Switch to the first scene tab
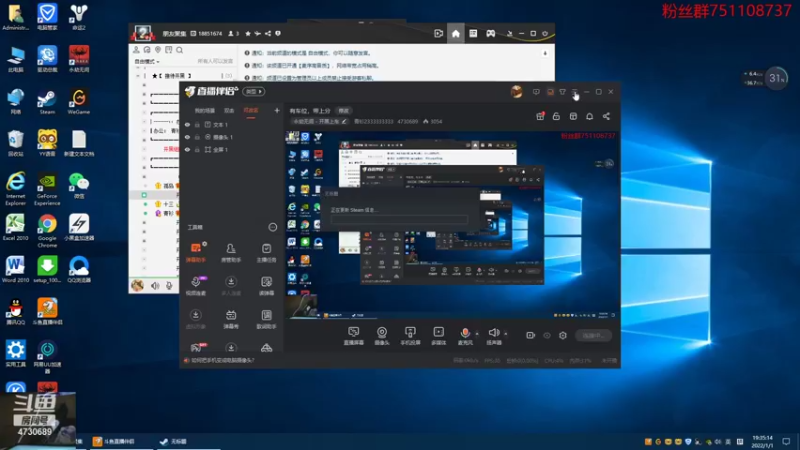The height and width of the screenshot is (450, 800). [205, 111]
